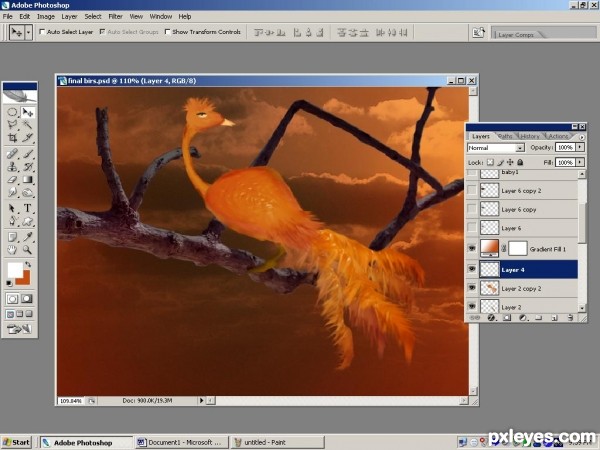Select the Blur/Smudge tool
The image size is (600, 450).
point(12,192)
